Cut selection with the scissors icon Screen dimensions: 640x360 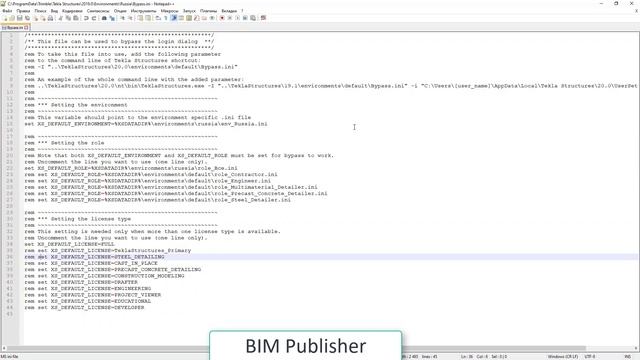[60, 18]
